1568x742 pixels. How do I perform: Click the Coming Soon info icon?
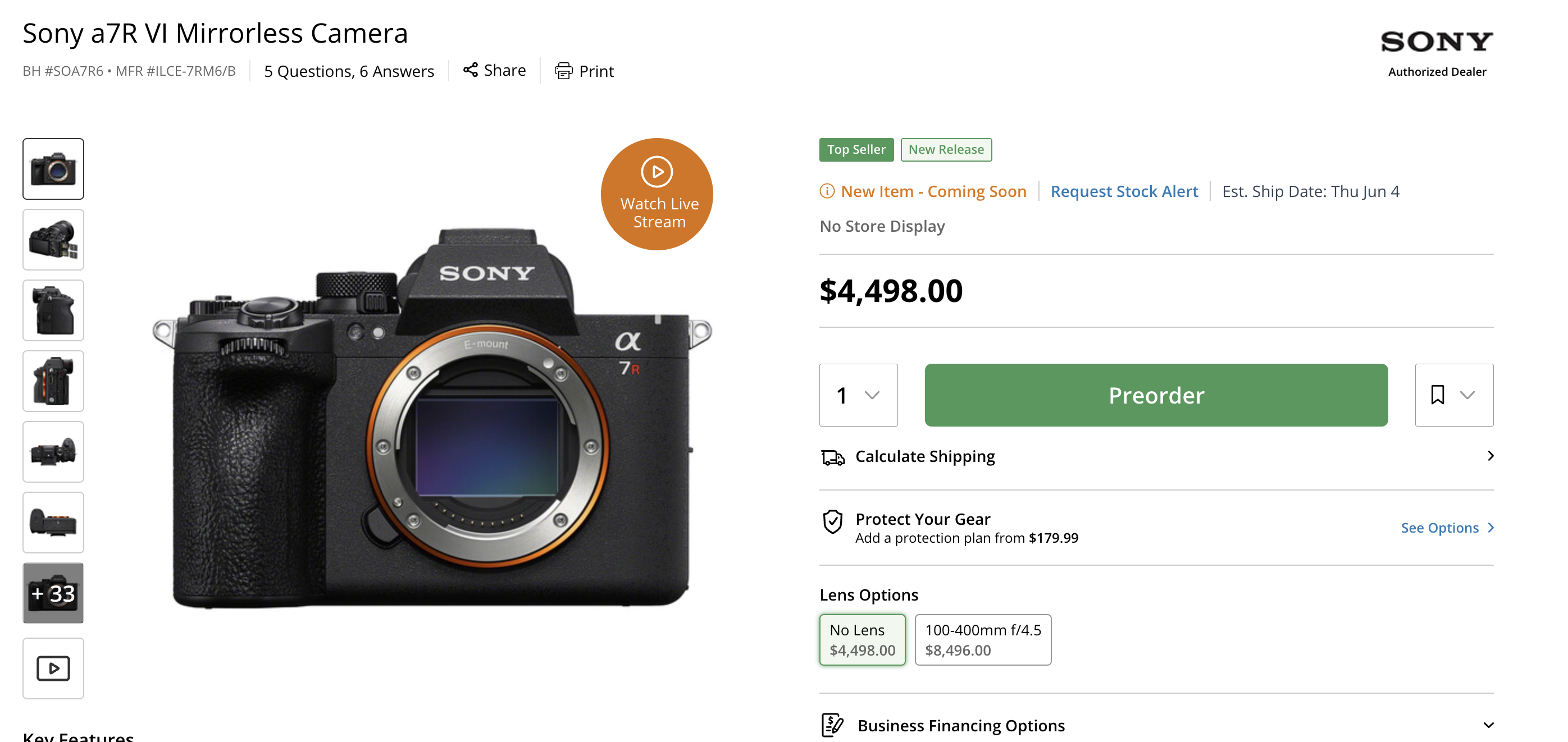click(x=827, y=191)
